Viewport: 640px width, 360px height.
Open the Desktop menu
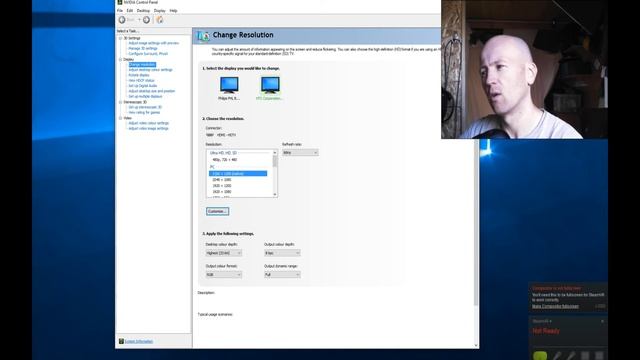(143, 11)
